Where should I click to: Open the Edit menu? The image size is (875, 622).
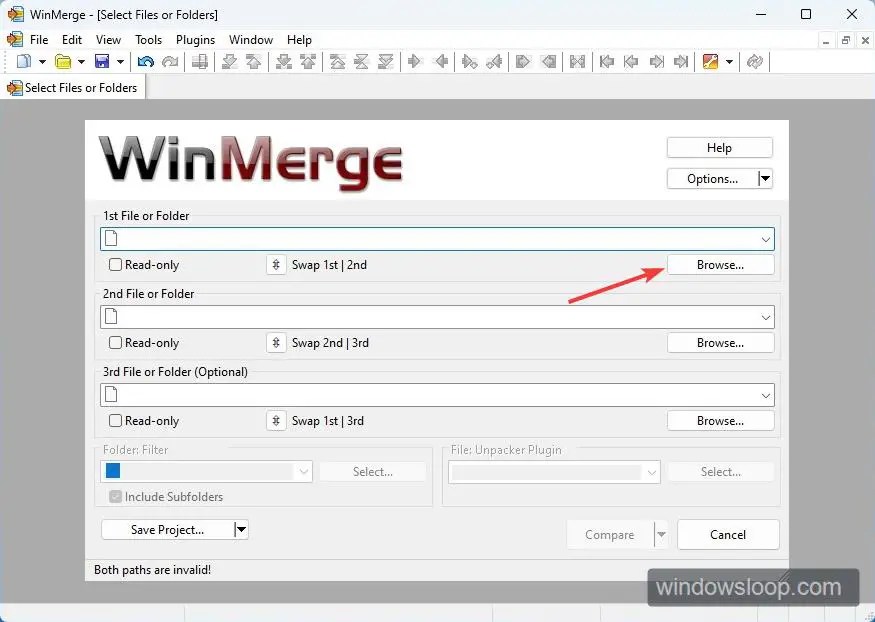coord(72,40)
